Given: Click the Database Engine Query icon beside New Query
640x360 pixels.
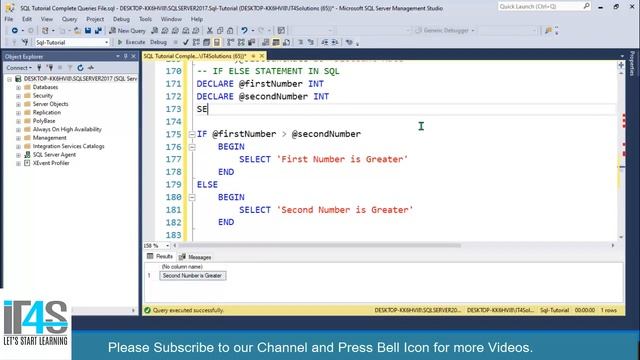Looking at the screenshot, I should [155, 31].
